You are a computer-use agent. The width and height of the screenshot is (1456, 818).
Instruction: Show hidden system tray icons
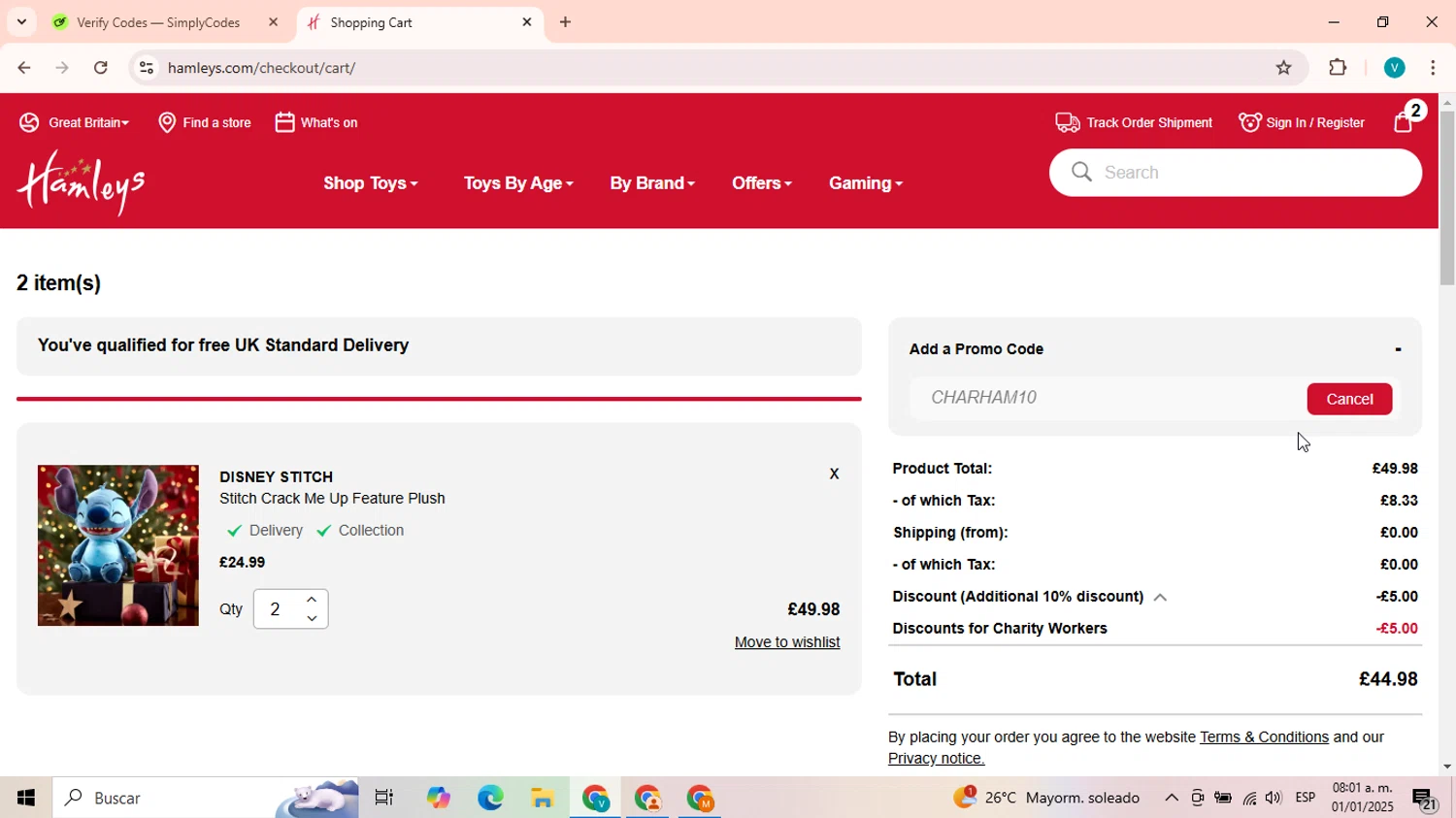1172,798
